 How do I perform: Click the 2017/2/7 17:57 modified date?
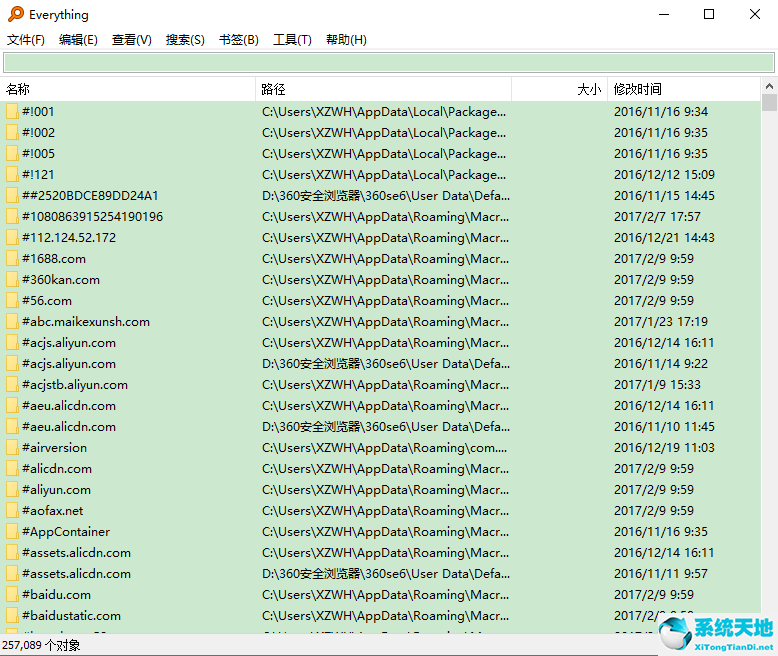tap(657, 217)
